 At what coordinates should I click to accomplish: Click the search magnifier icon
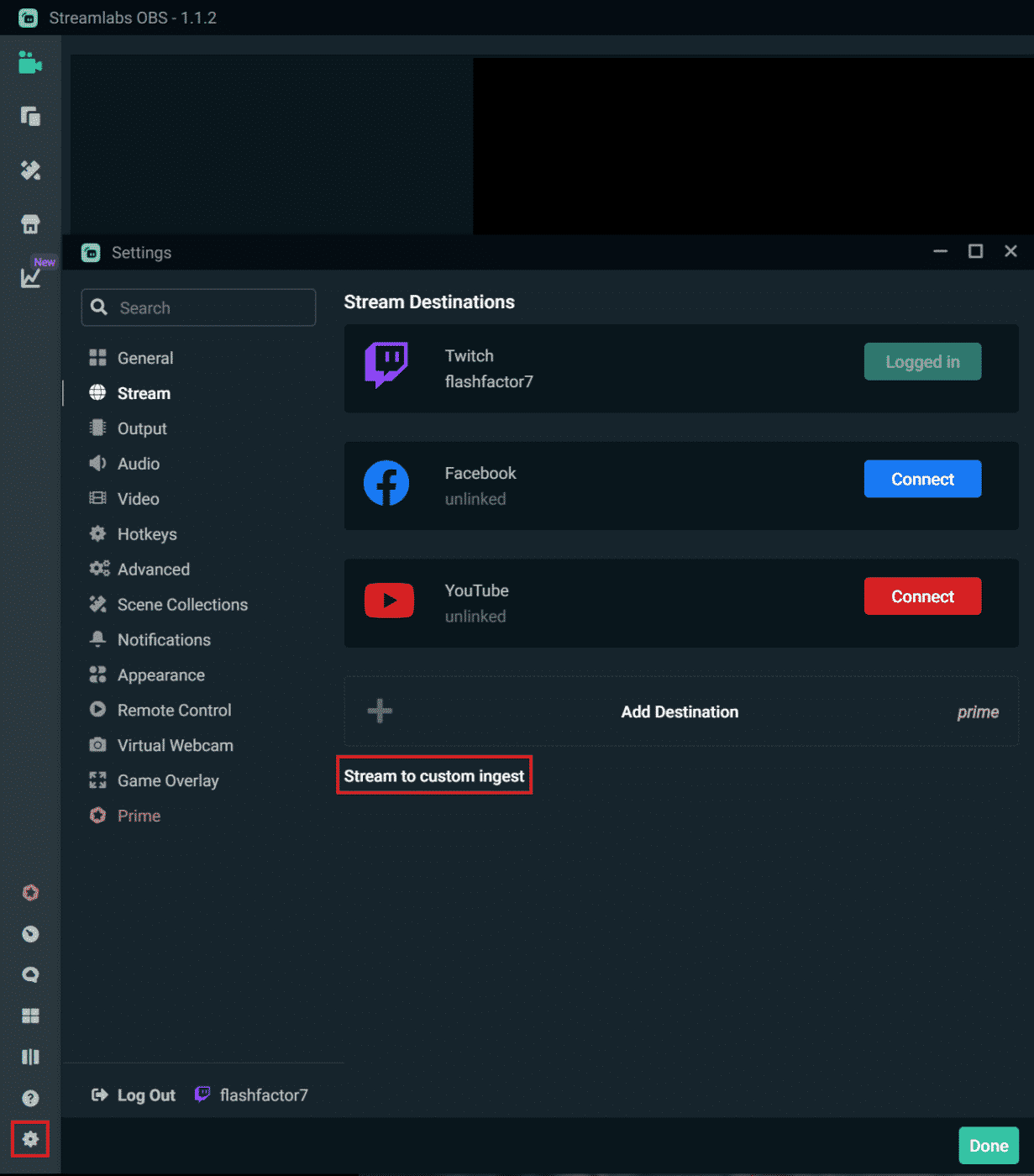[99, 307]
